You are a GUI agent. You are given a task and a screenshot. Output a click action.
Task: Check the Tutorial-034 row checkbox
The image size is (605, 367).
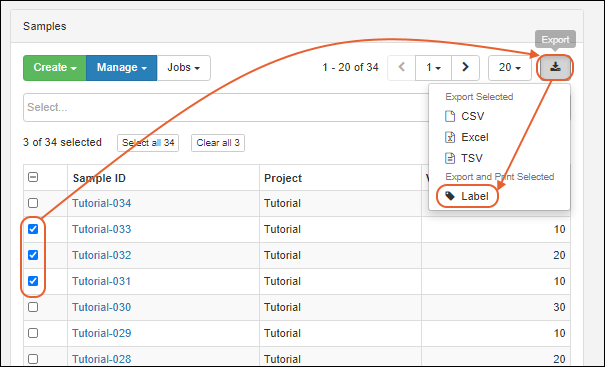[33, 203]
